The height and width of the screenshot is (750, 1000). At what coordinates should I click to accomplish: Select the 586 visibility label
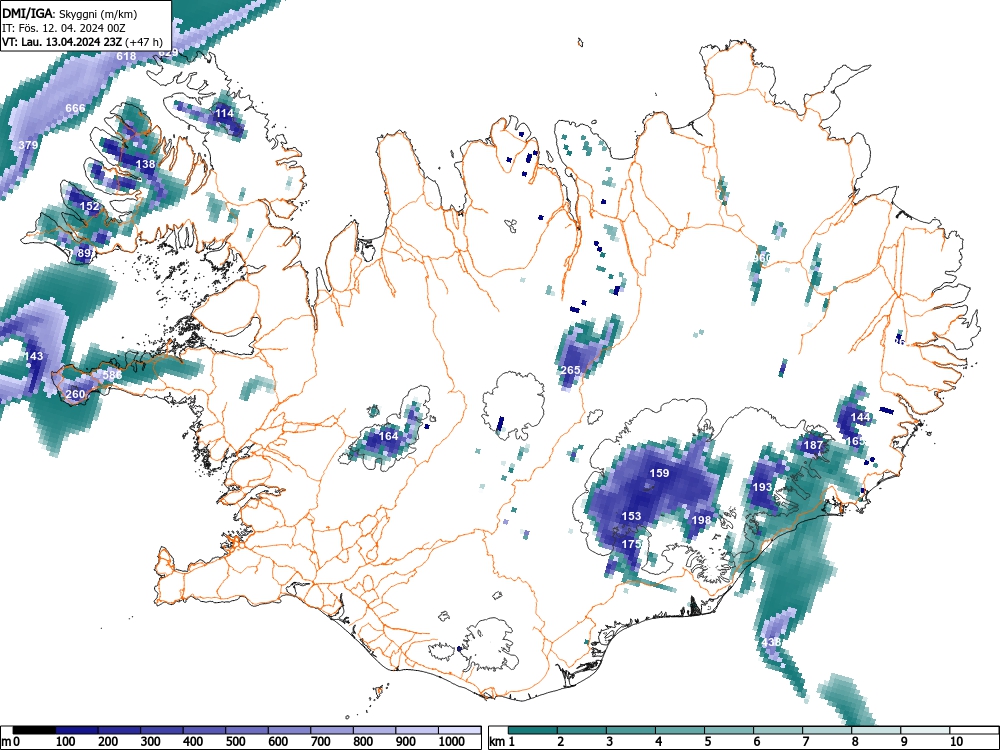click(112, 374)
